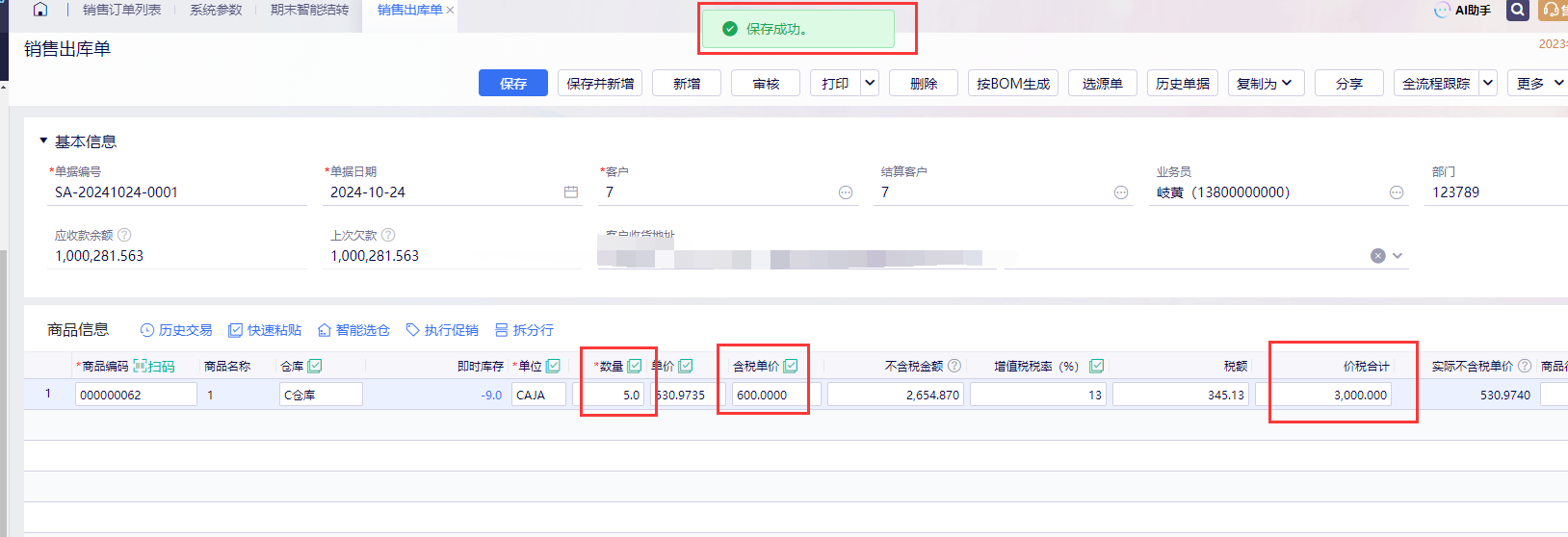Open 智能选仓 smart warehouse selection
Image resolution: width=1568 pixels, height=537 pixels.
pos(353,330)
